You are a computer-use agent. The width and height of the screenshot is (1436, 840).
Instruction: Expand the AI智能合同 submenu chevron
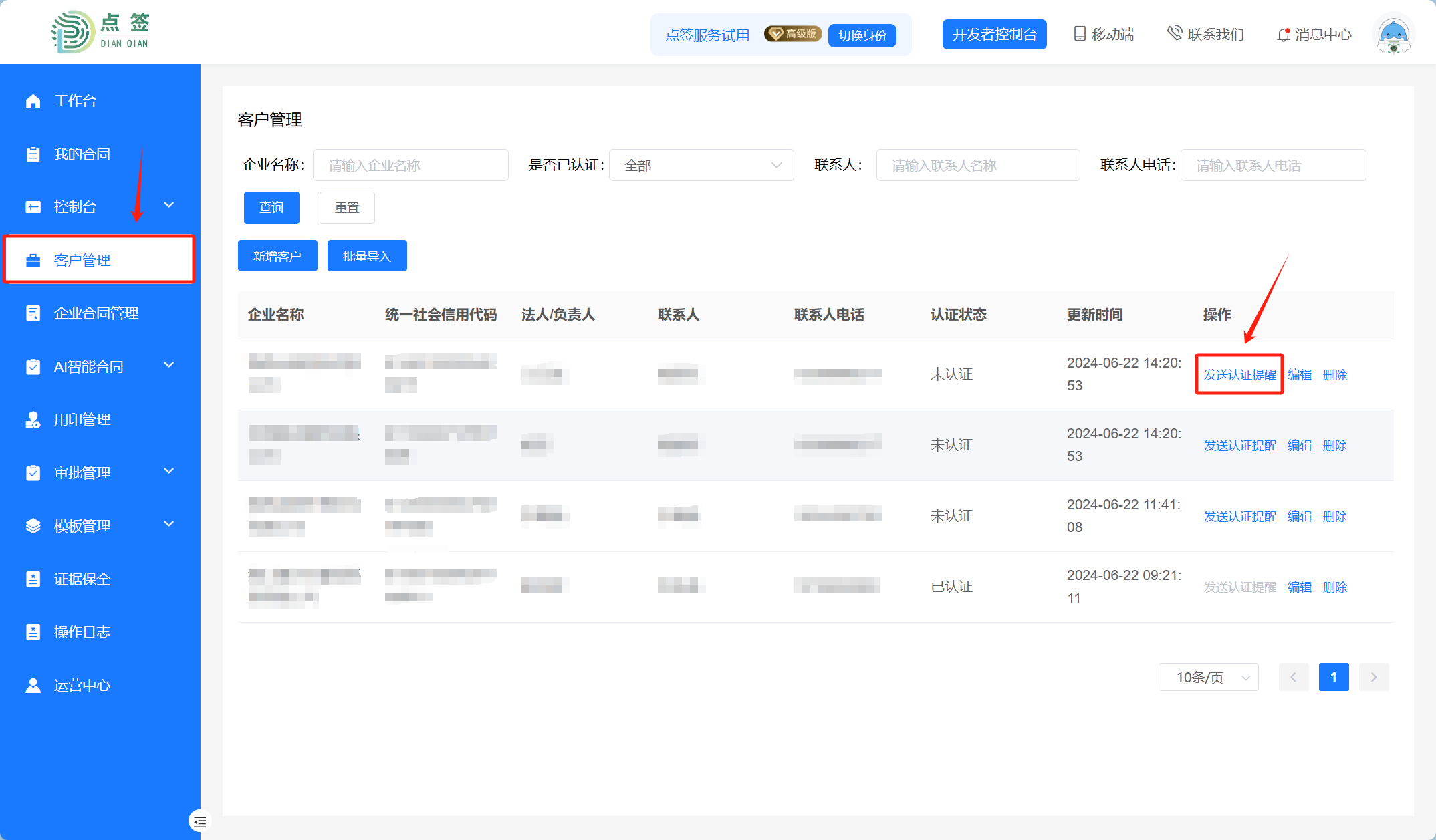coord(169,365)
